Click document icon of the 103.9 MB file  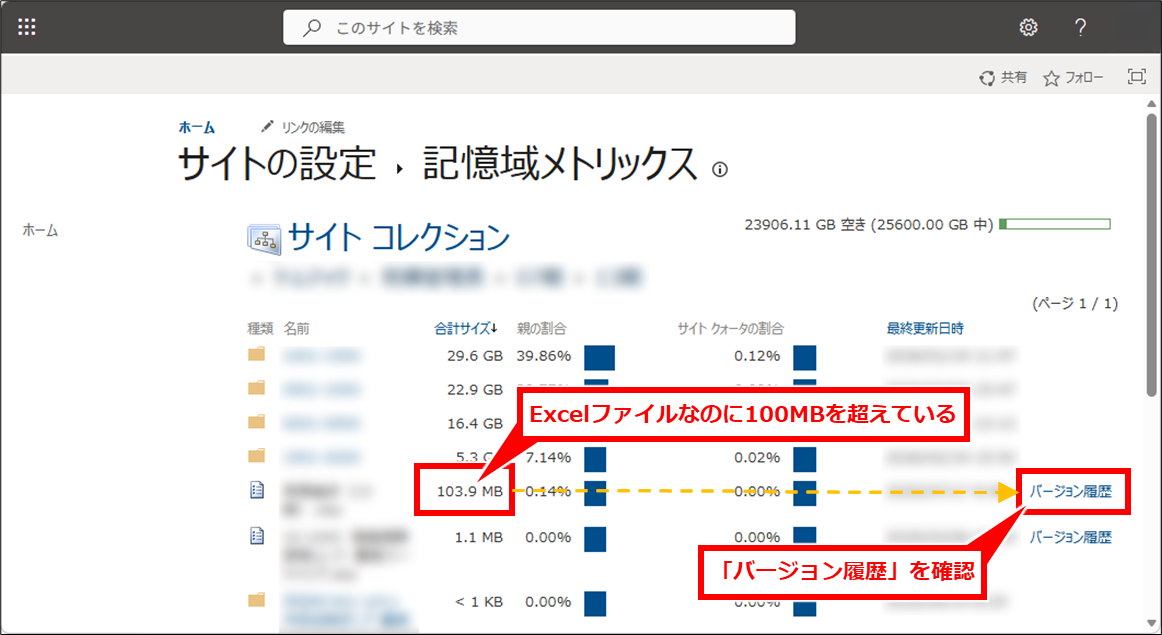click(x=257, y=490)
